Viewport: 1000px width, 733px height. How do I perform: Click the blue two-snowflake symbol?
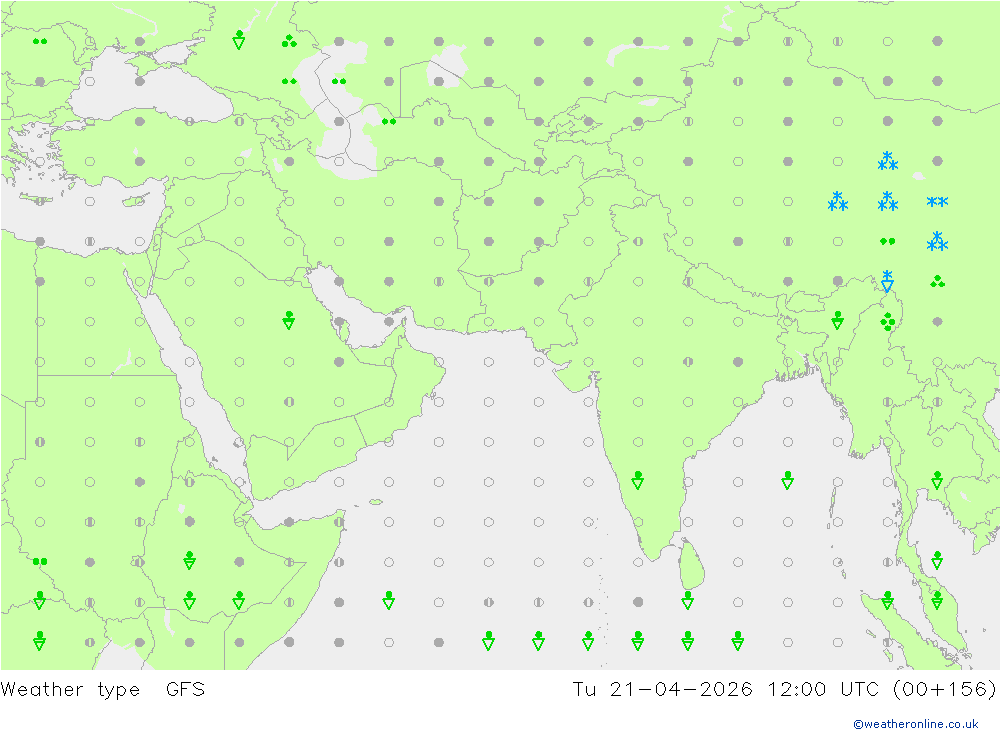click(x=937, y=202)
